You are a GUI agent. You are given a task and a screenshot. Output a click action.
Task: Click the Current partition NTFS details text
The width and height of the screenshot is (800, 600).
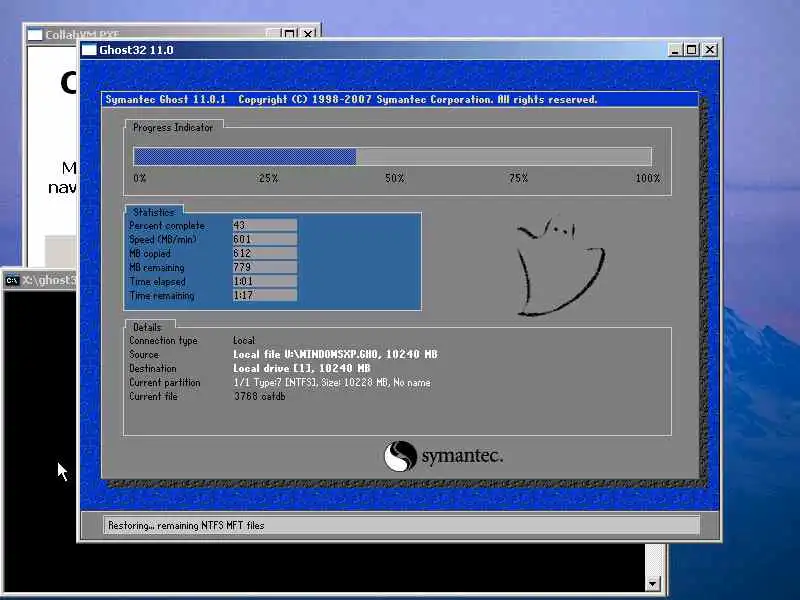(332, 382)
